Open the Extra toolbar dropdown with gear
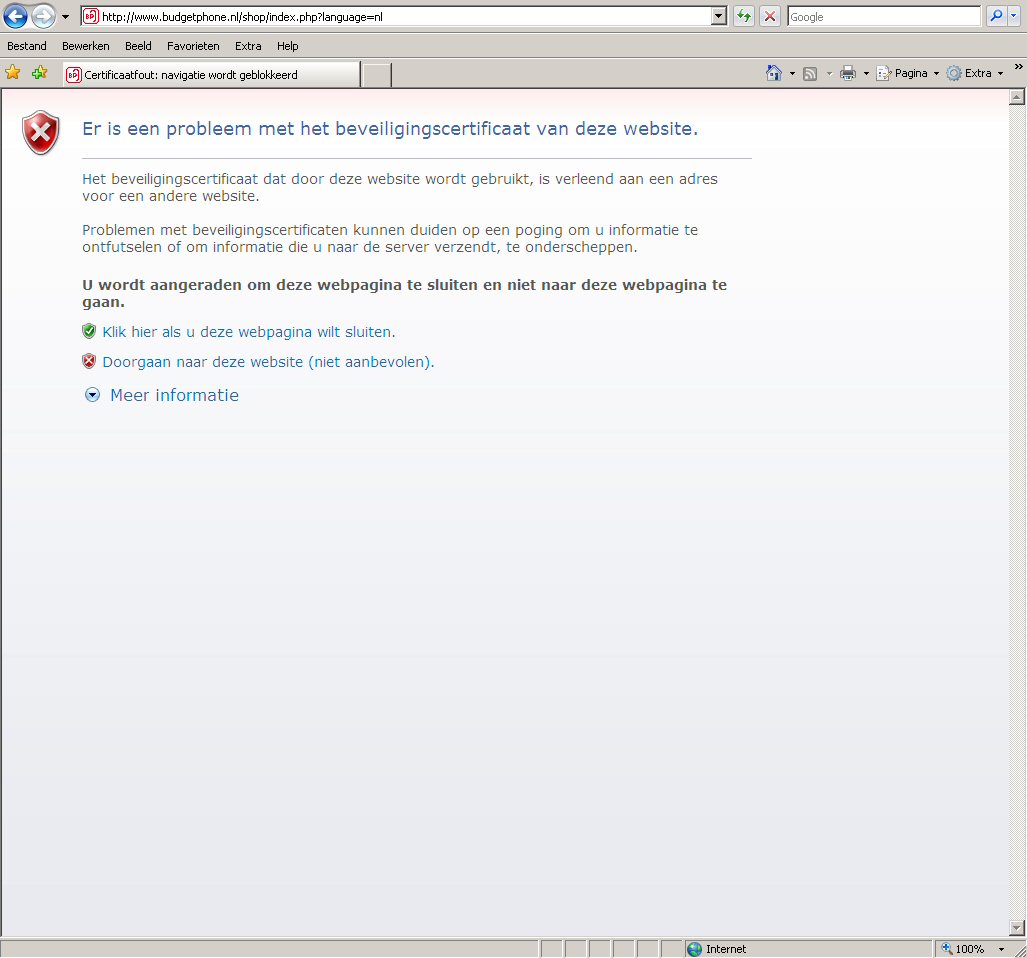The image size is (1027, 958). coord(975,73)
